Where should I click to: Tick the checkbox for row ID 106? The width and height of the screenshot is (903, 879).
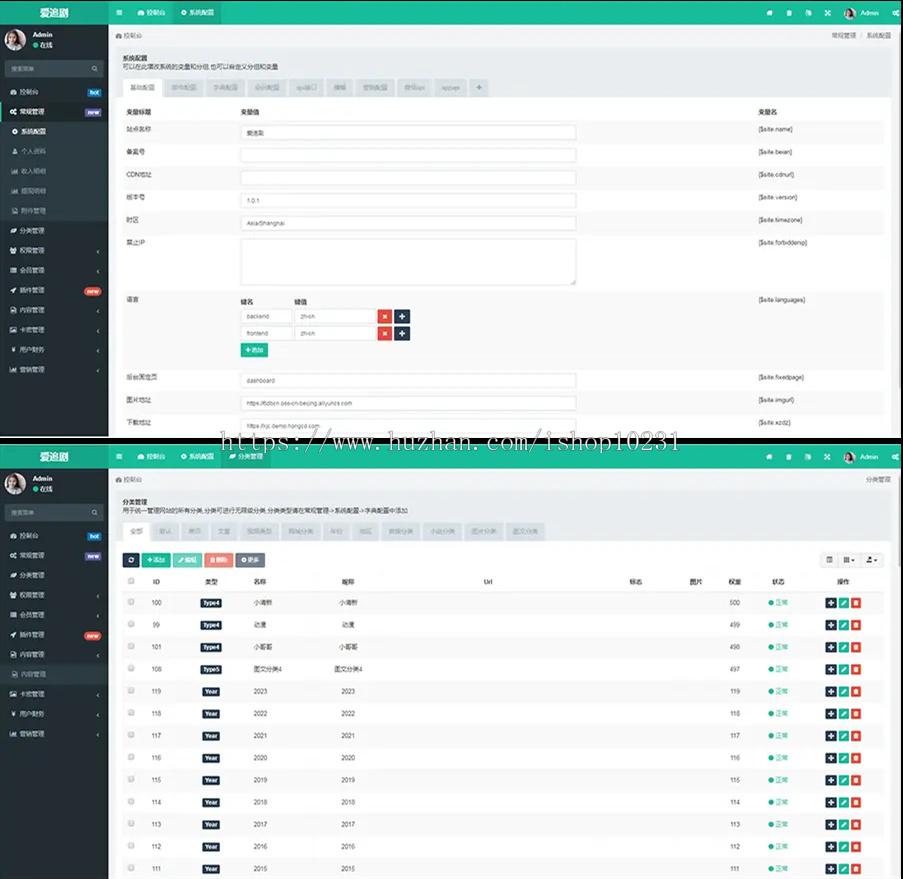[x=131, y=668]
